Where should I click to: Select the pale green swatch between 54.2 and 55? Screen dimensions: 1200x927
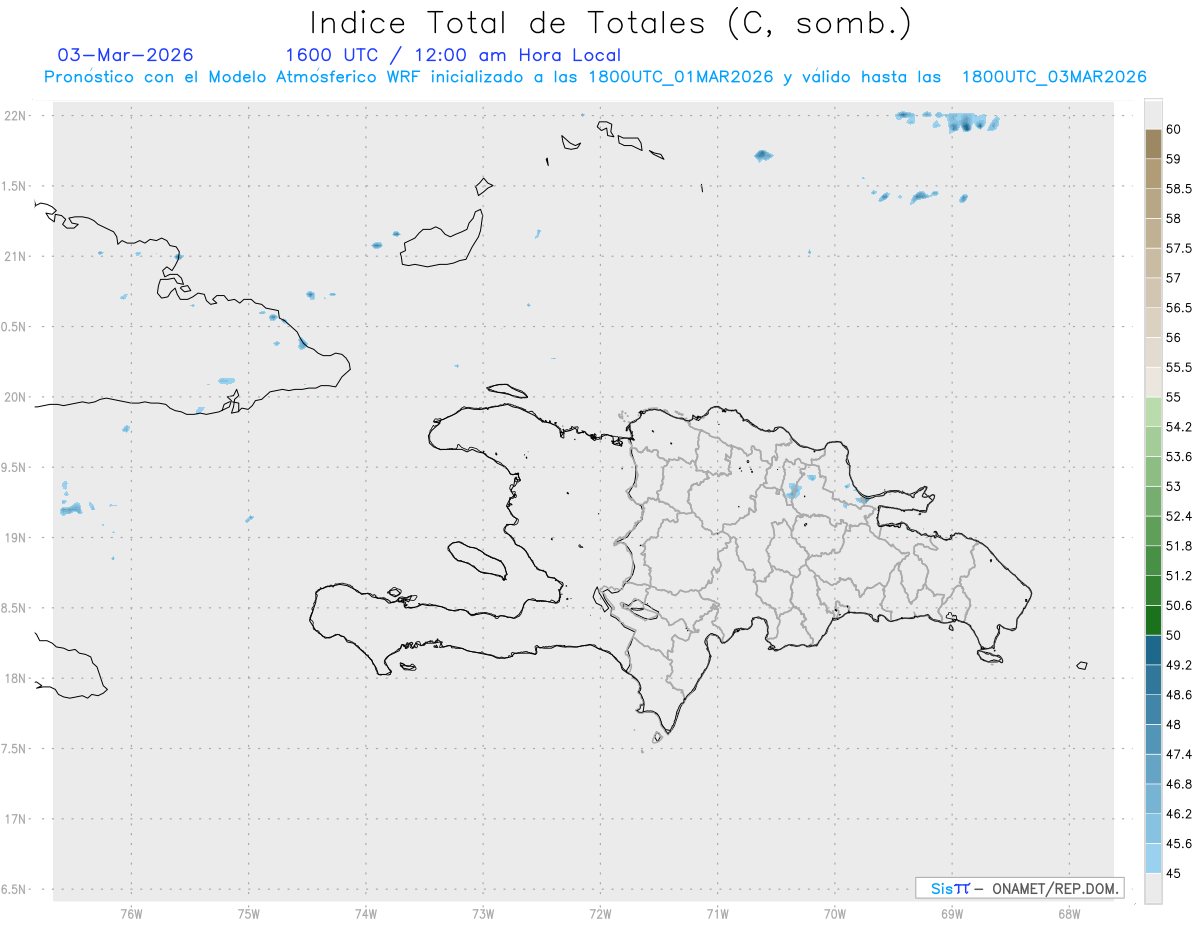1153,412
